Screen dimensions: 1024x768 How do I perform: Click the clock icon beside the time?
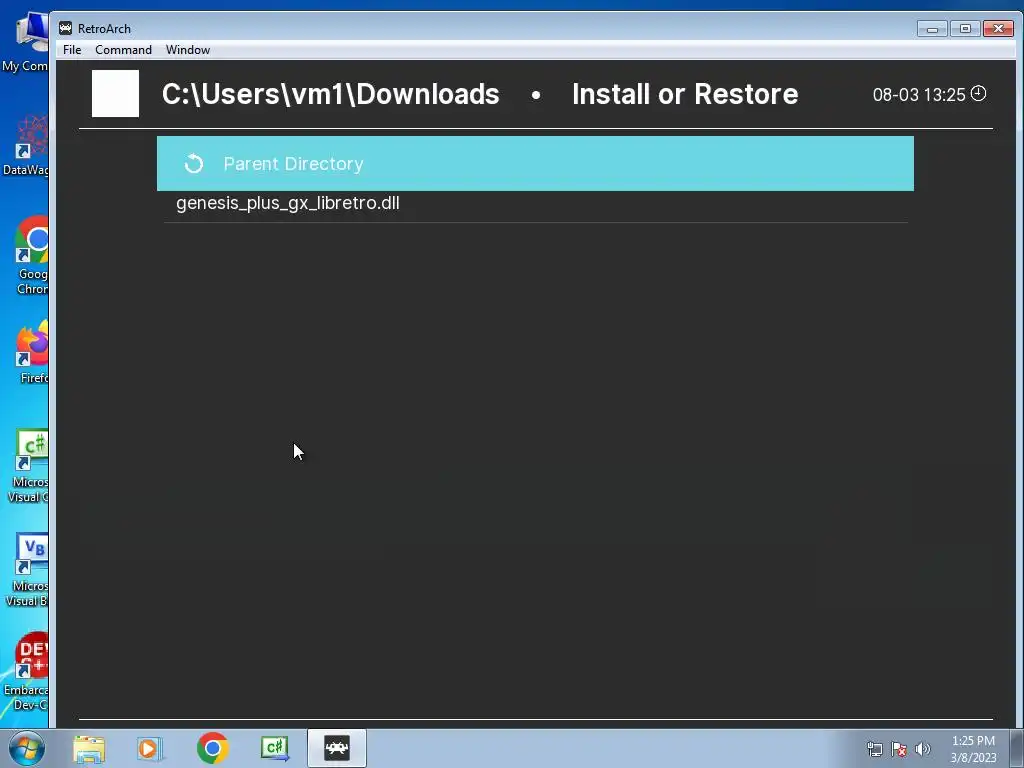tap(978, 93)
